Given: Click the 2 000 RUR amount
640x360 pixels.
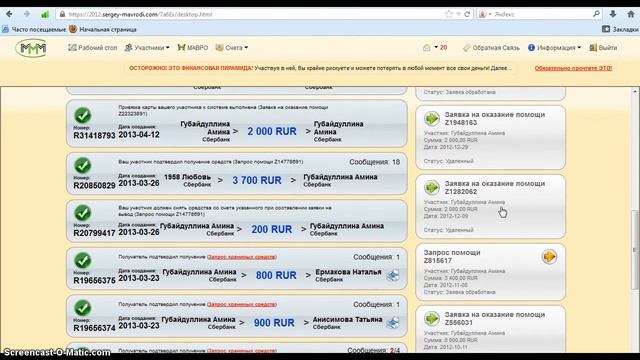Looking at the screenshot, I should click(272, 131).
